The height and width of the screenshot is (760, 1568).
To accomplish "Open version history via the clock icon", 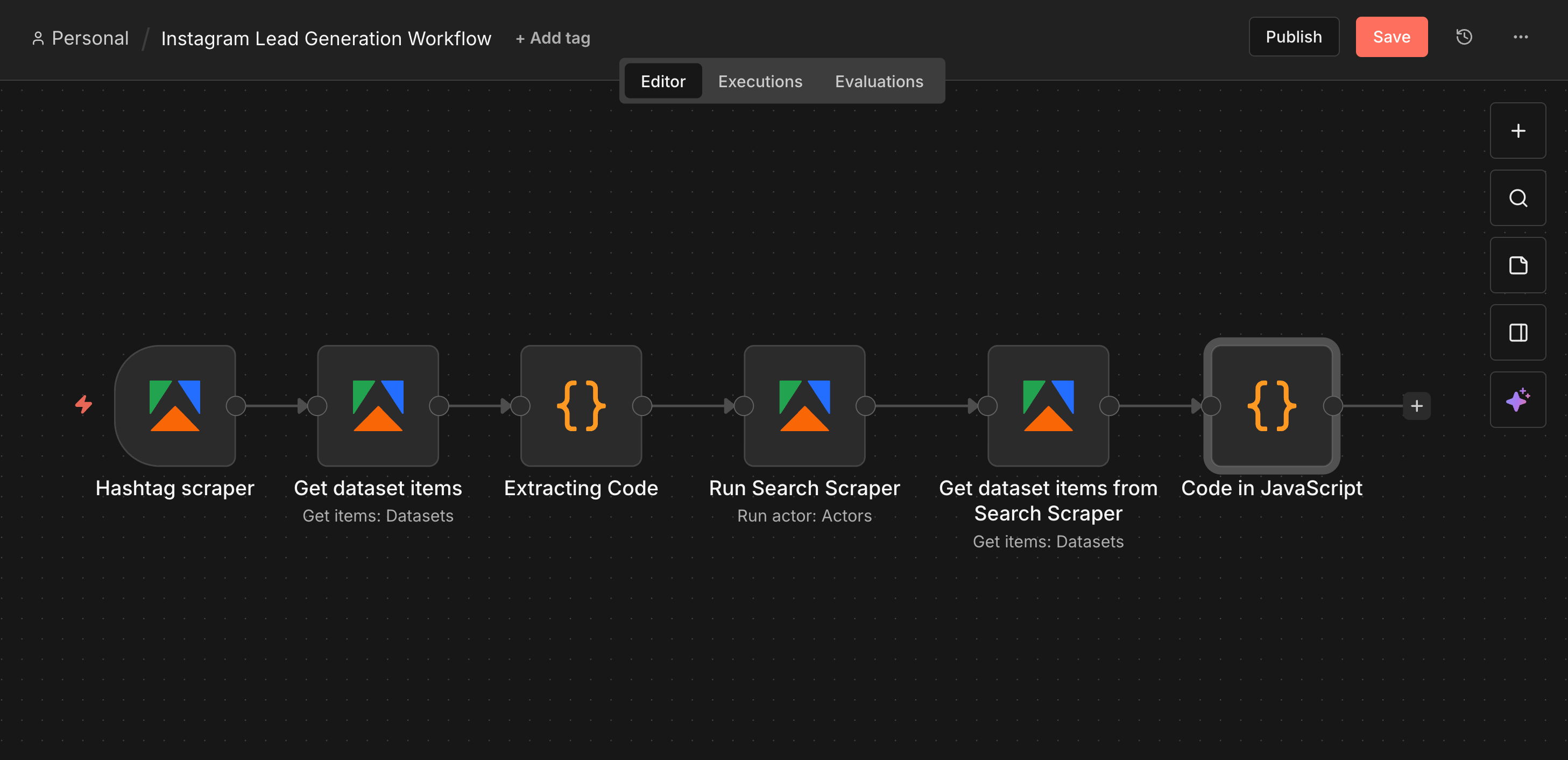I will [x=1464, y=37].
